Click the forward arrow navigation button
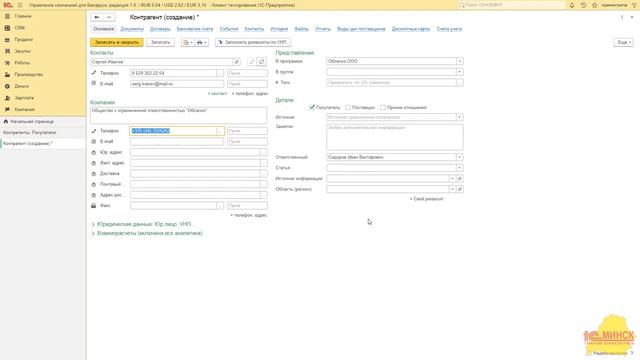Viewport: 640px width, 360px height. point(109,17)
